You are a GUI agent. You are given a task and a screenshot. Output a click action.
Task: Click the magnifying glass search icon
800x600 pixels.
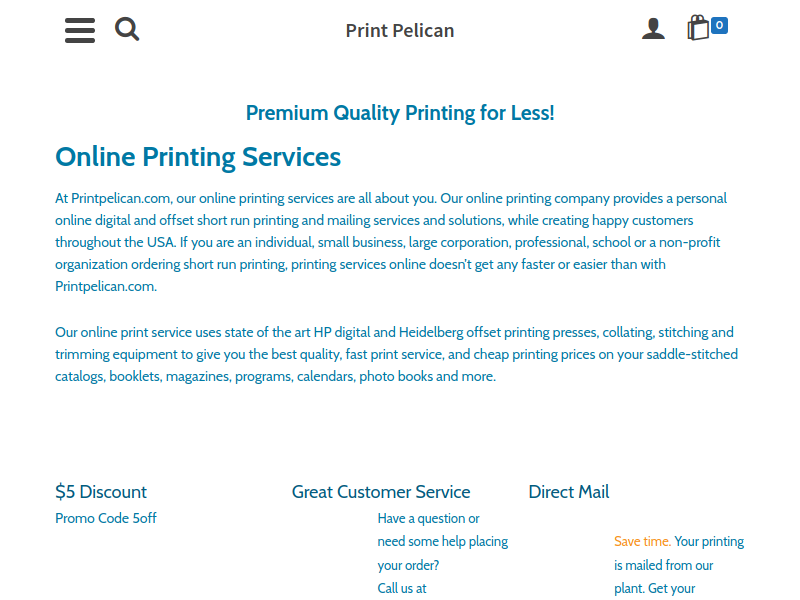pos(127,29)
